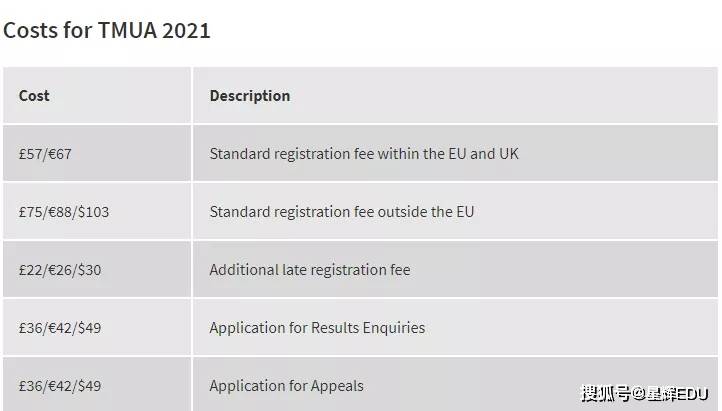Image resolution: width=722 pixels, height=411 pixels.
Task: Select the outside the EU registration fee text
Action: (x=342, y=212)
